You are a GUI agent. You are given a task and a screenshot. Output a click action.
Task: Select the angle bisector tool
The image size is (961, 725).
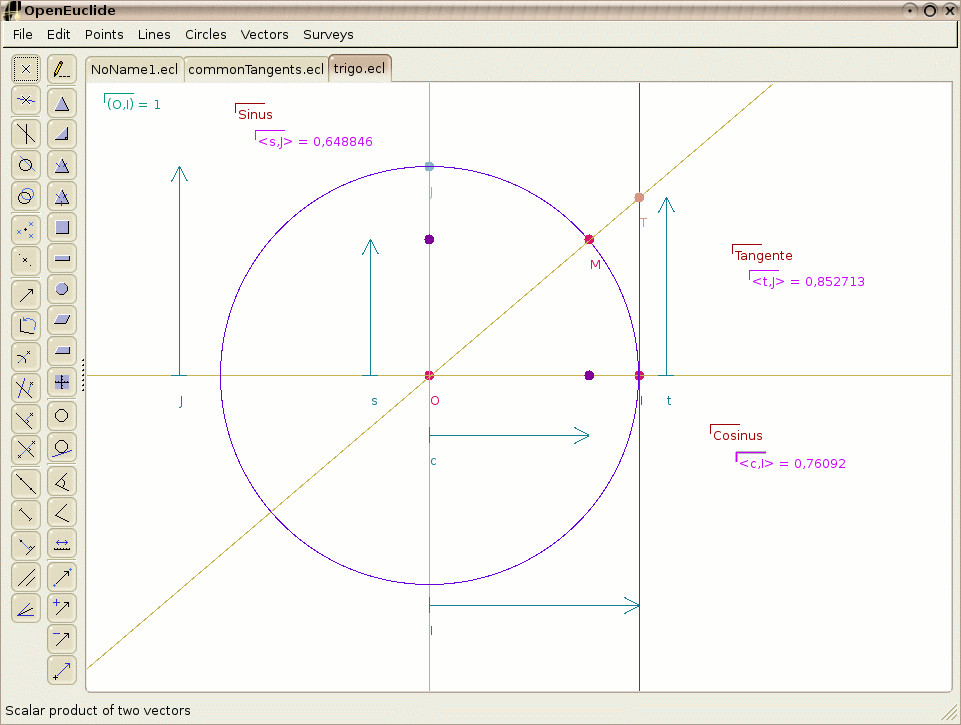[26, 609]
